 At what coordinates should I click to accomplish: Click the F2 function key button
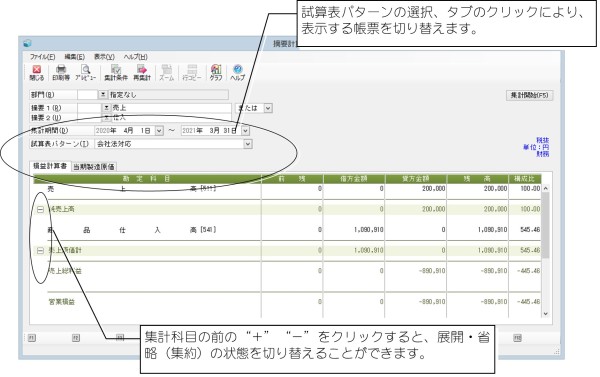[x=76, y=338]
